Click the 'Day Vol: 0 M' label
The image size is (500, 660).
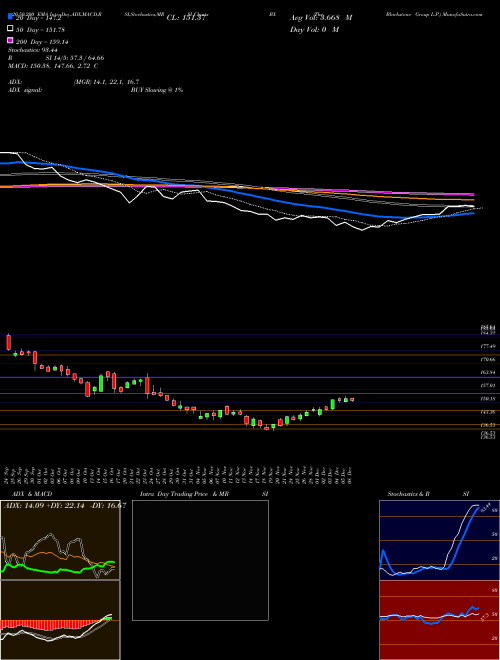pos(314,30)
